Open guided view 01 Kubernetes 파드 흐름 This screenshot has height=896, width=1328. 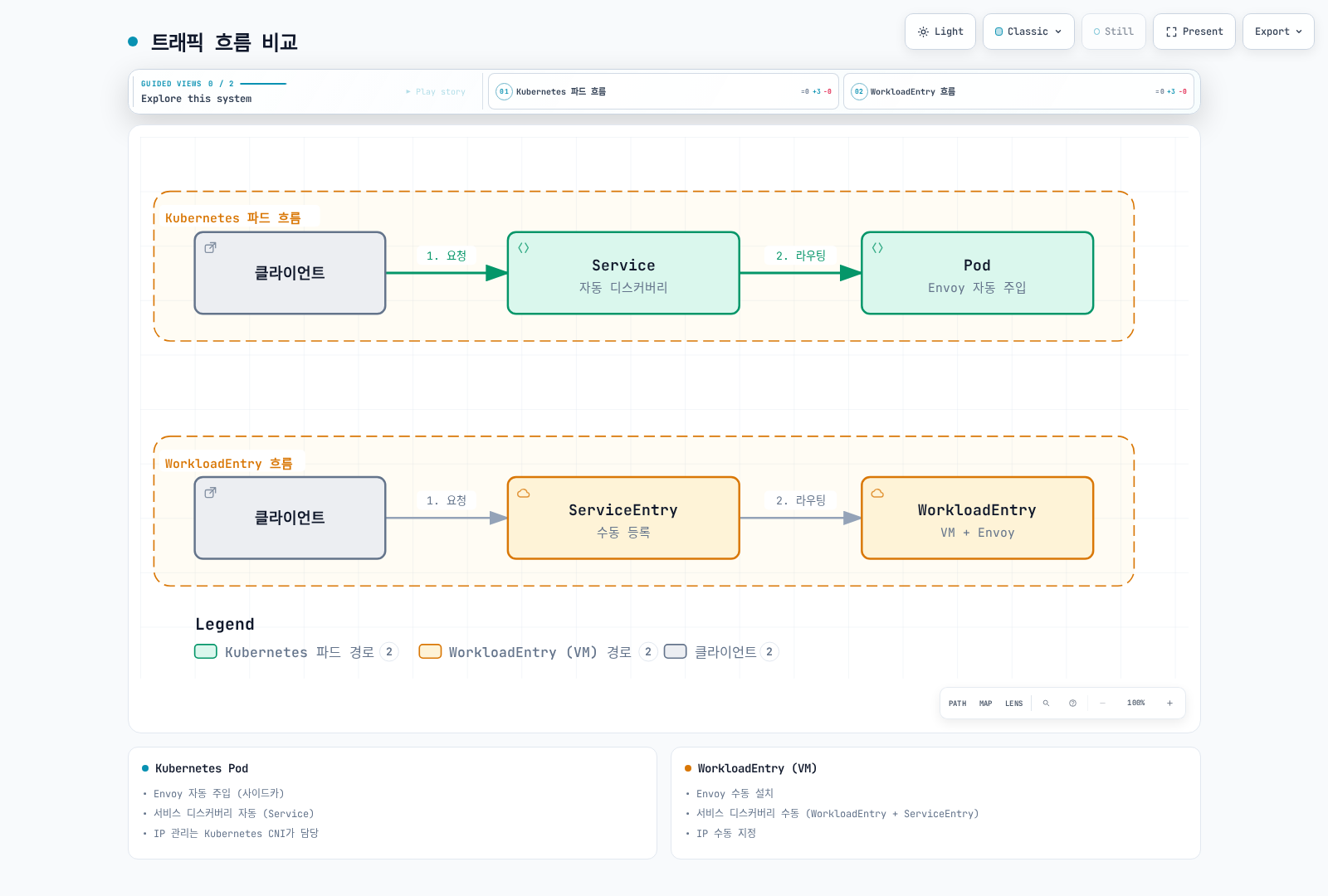663,91
